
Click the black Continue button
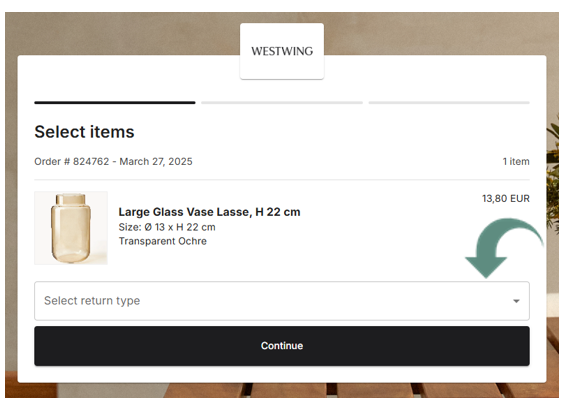pyautogui.click(x=282, y=346)
